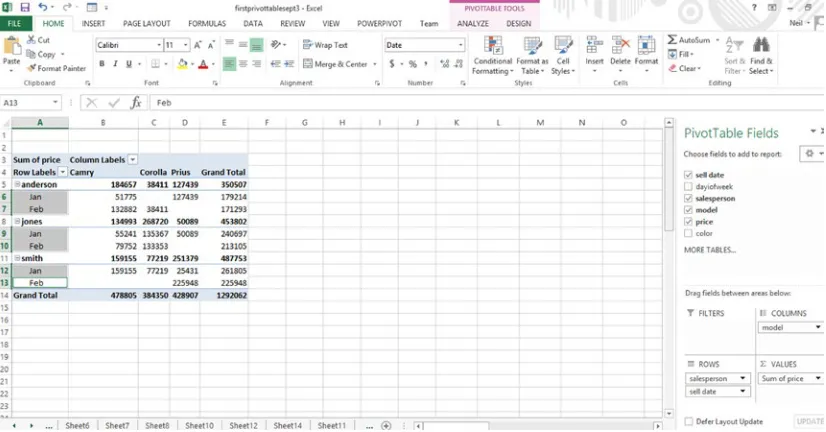826x432 pixels.
Task: Uncheck the sell date field
Action: click(688, 175)
